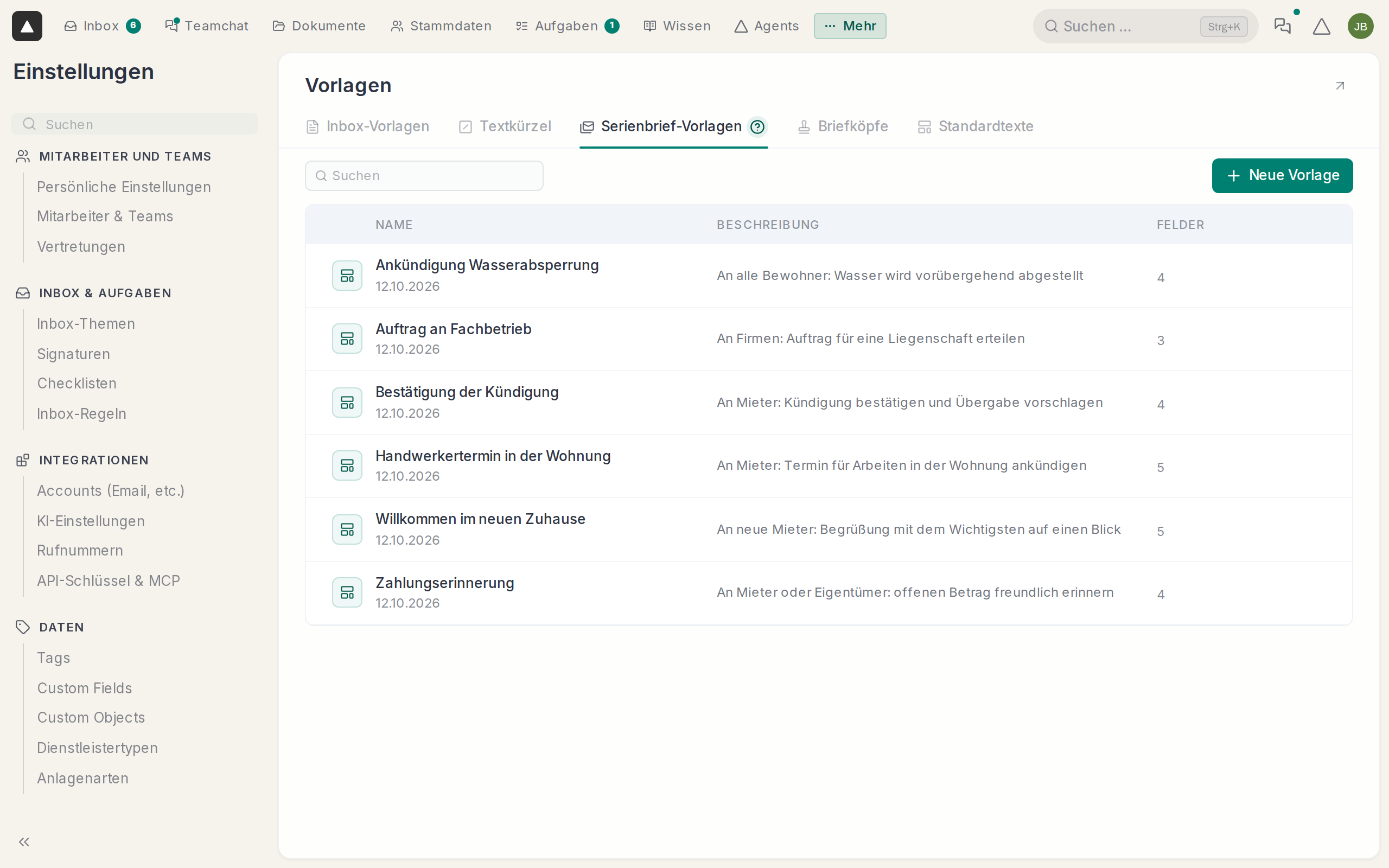Open the Ankündigung Wasserabsperrung template

[x=829, y=276]
